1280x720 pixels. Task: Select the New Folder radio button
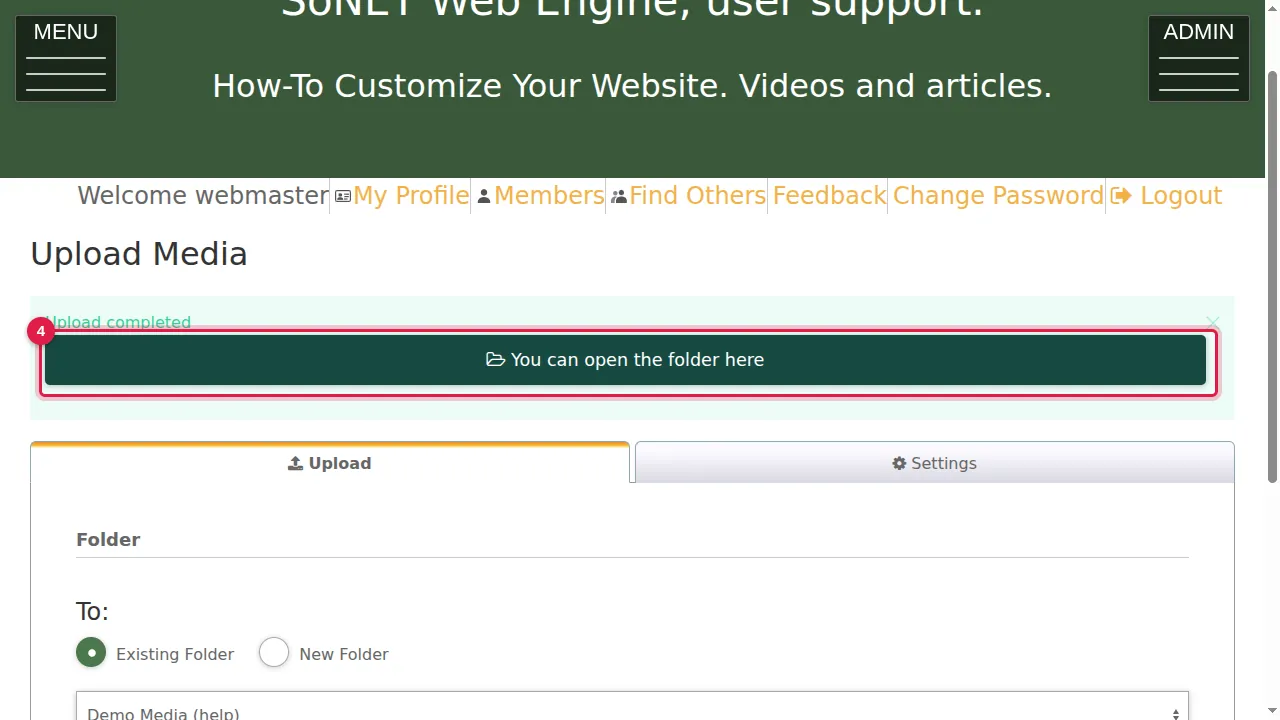[x=274, y=653]
